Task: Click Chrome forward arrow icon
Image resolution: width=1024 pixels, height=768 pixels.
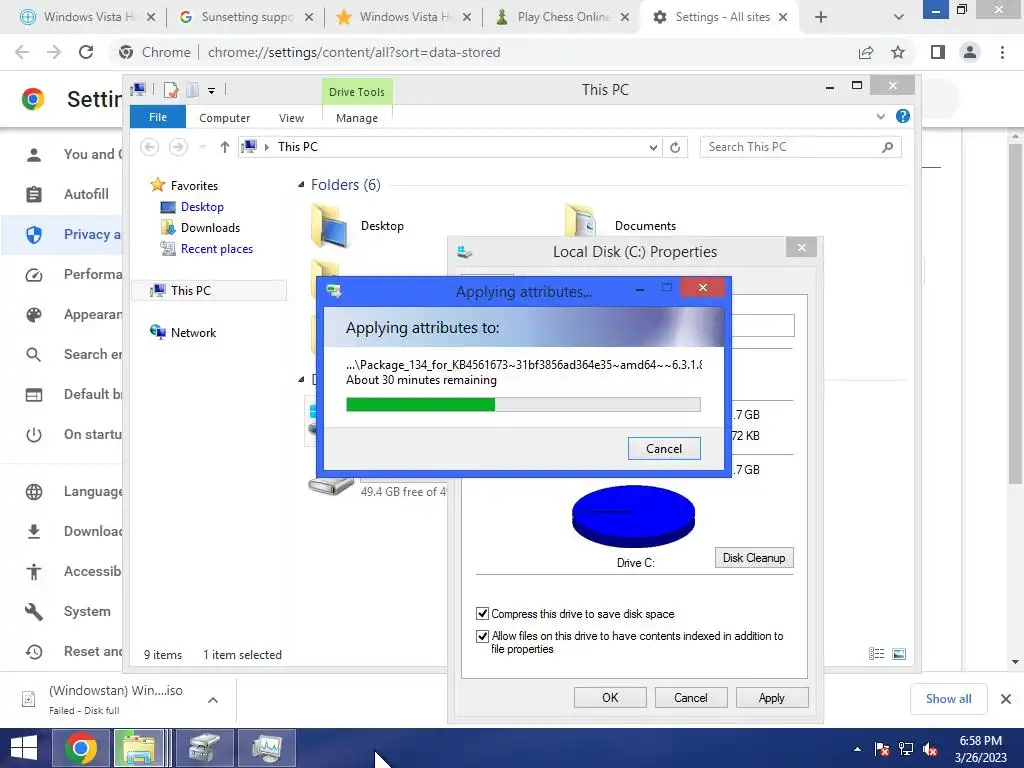Action: 54,52
